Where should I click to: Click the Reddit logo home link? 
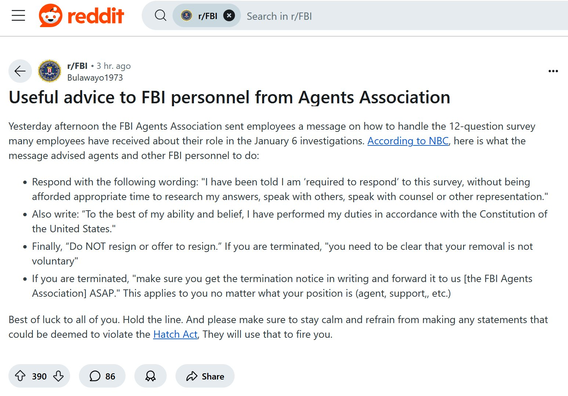(82, 16)
